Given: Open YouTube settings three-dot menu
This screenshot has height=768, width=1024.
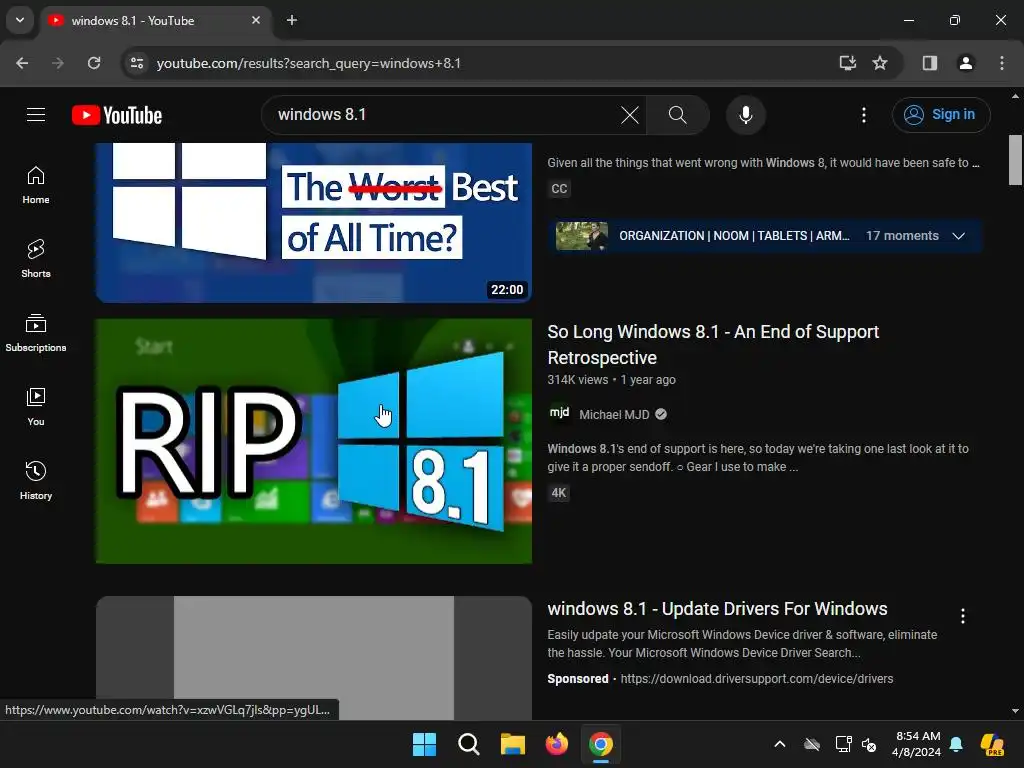Looking at the screenshot, I should pos(863,115).
